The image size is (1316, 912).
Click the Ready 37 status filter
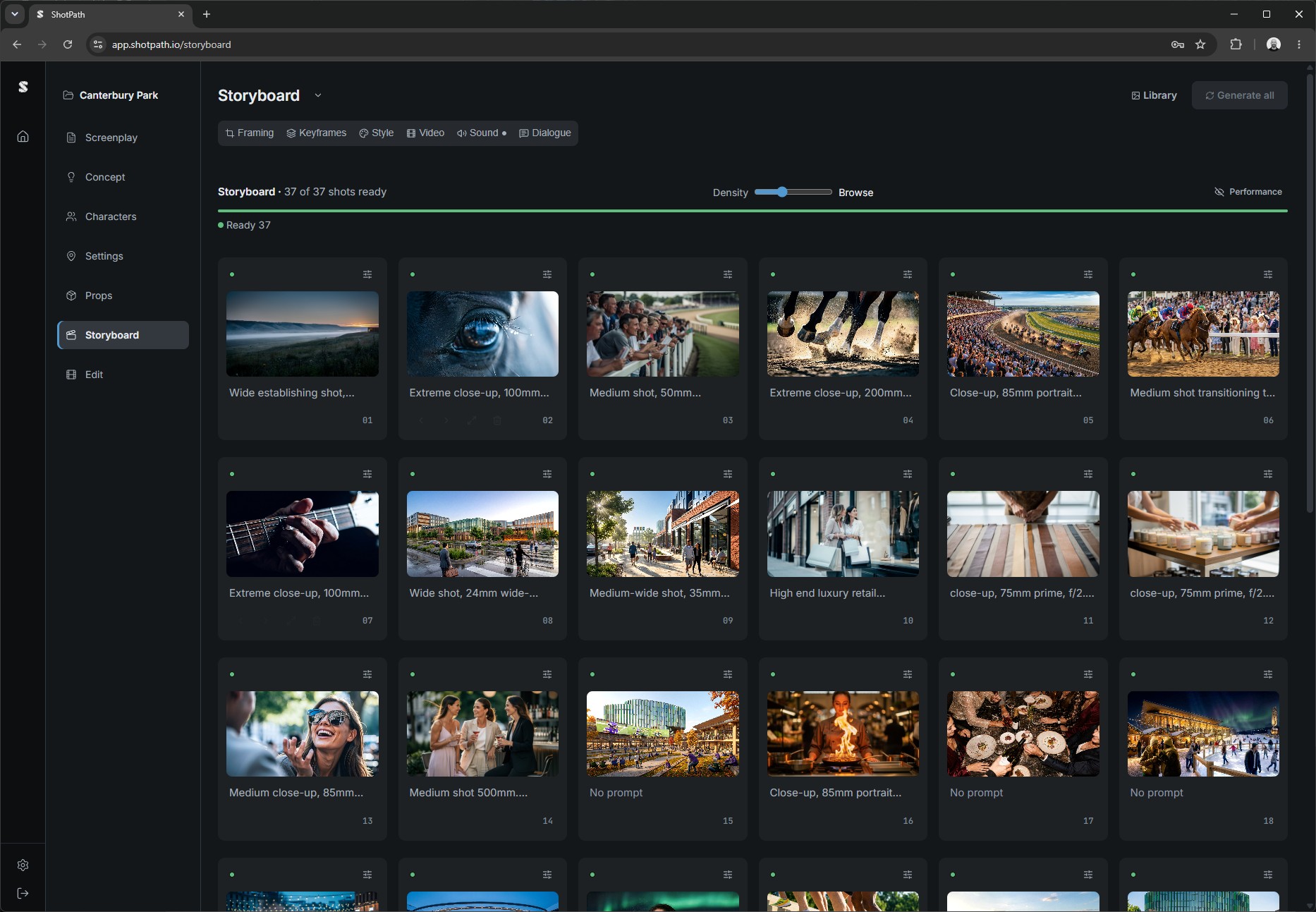[x=244, y=225]
